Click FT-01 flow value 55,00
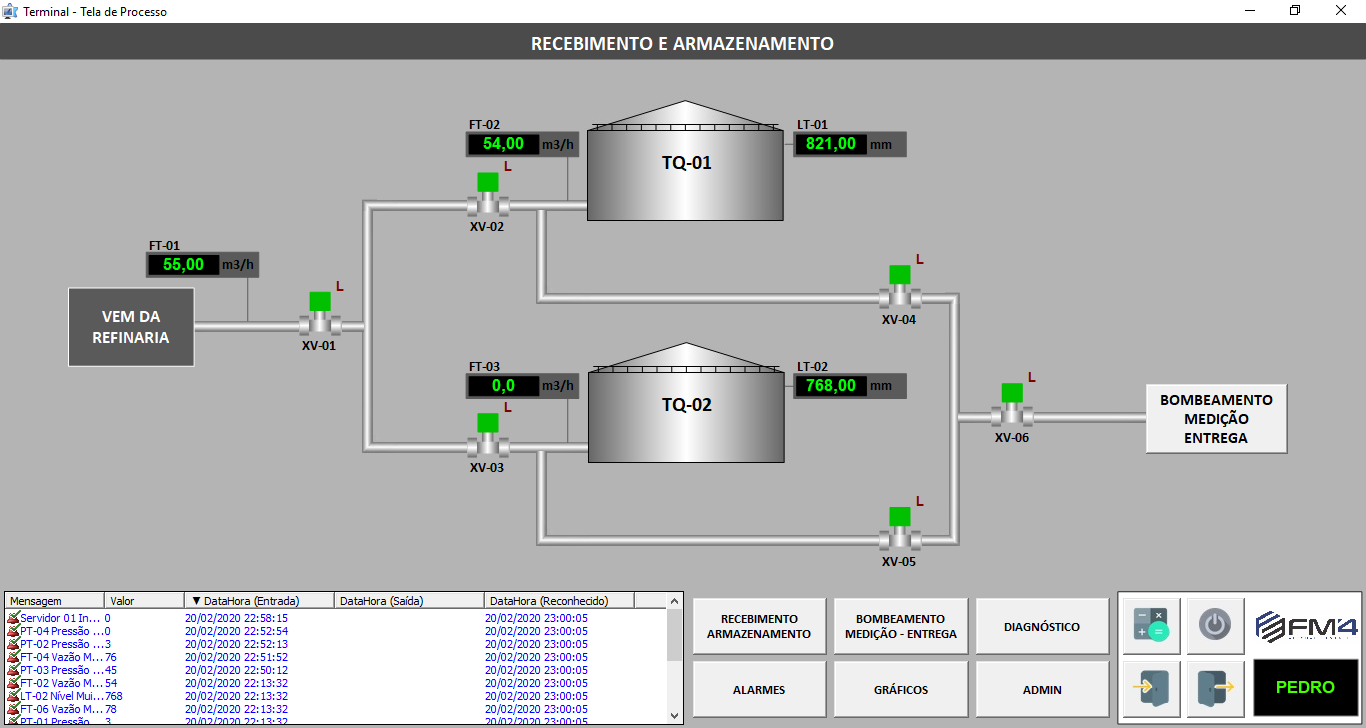 pyautogui.click(x=183, y=265)
